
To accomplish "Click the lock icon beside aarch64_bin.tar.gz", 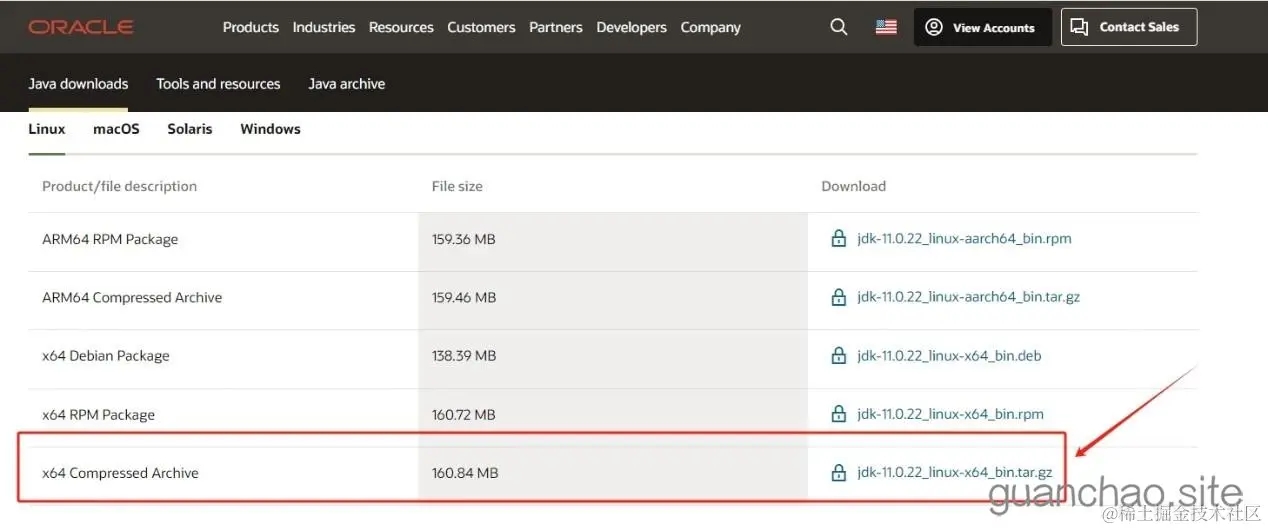I will pyautogui.click(x=839, y=297).
